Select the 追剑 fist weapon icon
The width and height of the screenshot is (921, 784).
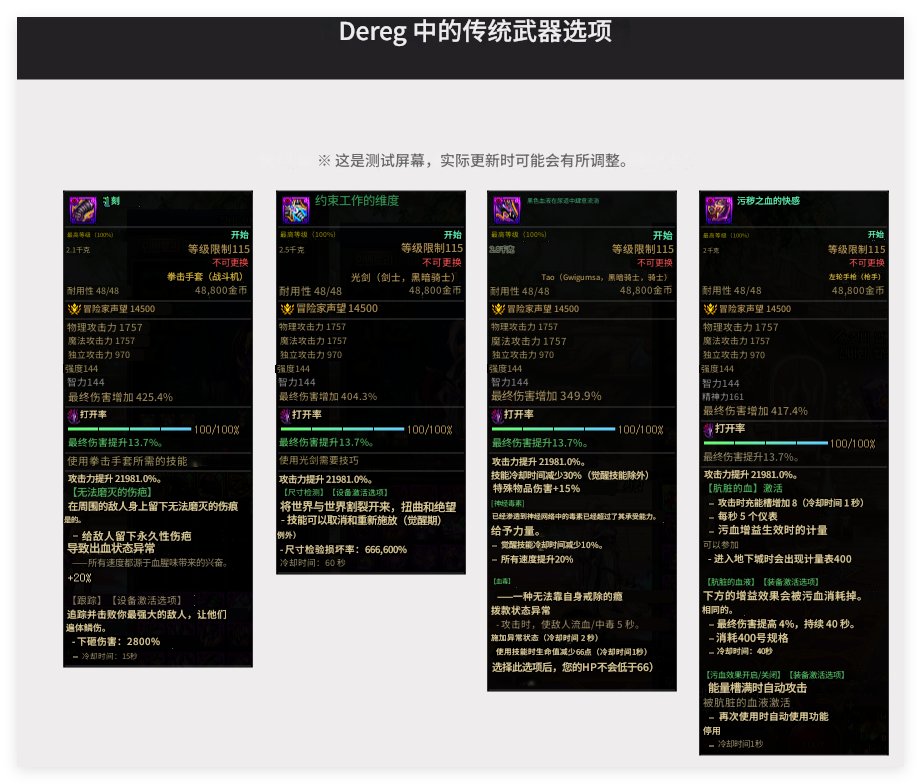[85, 208]
